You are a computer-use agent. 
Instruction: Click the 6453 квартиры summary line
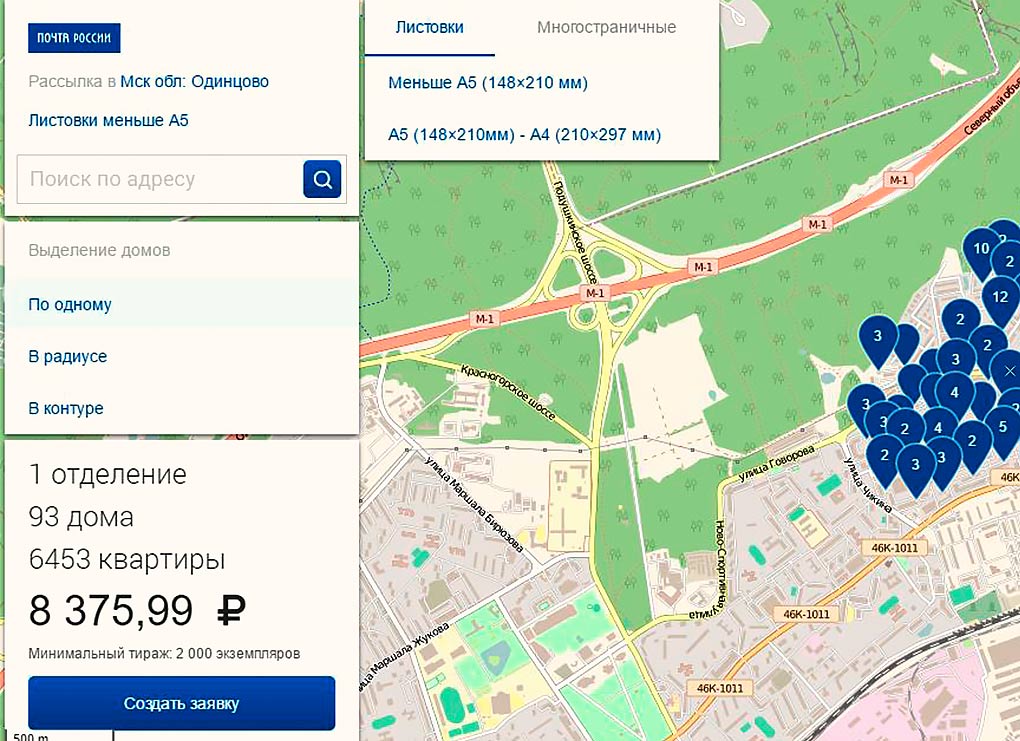(127, 559)
